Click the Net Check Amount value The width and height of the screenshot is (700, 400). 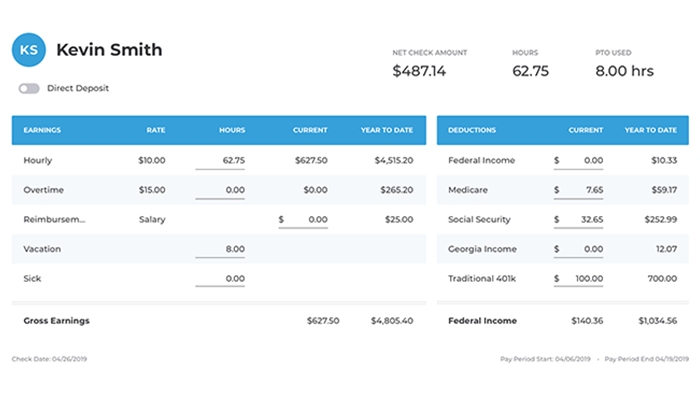coord(418,71)
